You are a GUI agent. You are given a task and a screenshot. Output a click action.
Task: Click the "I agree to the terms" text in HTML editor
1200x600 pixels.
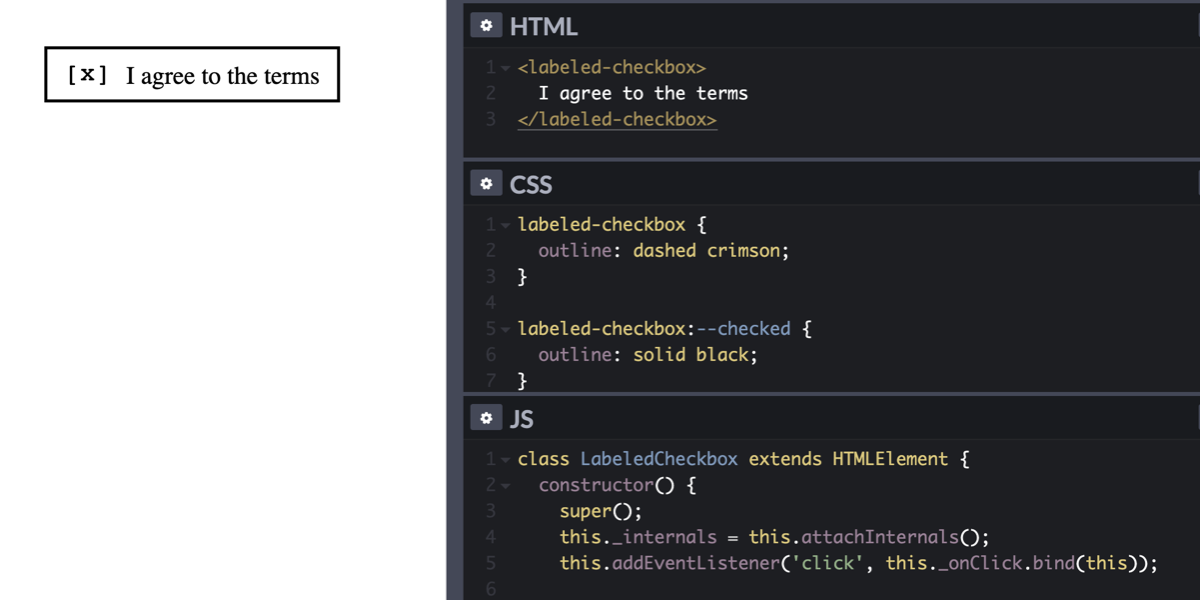tap(642, 93)
